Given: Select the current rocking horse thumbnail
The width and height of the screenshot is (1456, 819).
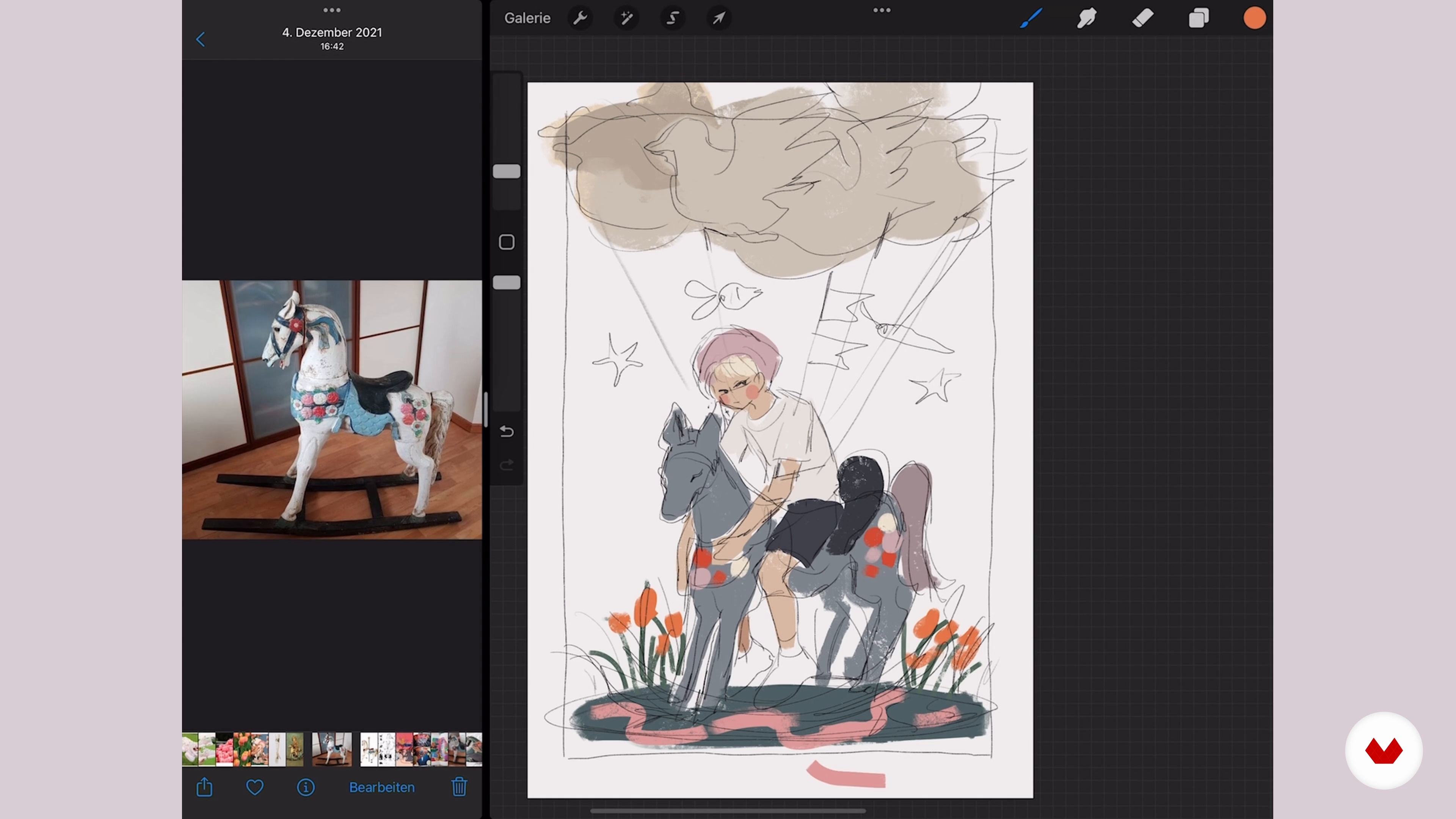Looking at the screenshot, I should click(332, 749).
